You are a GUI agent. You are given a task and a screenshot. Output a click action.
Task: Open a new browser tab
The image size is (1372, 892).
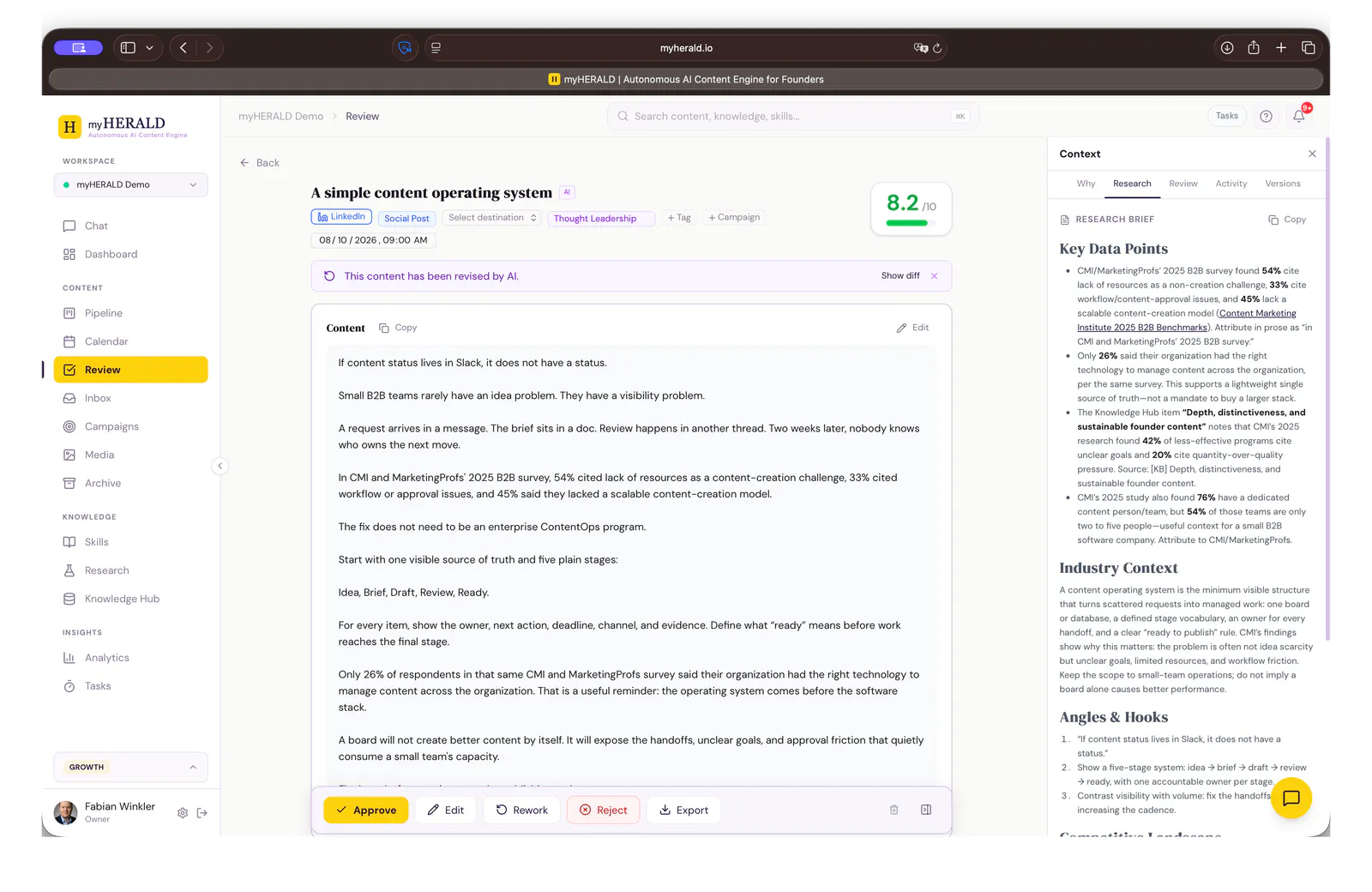(1281, 48)
